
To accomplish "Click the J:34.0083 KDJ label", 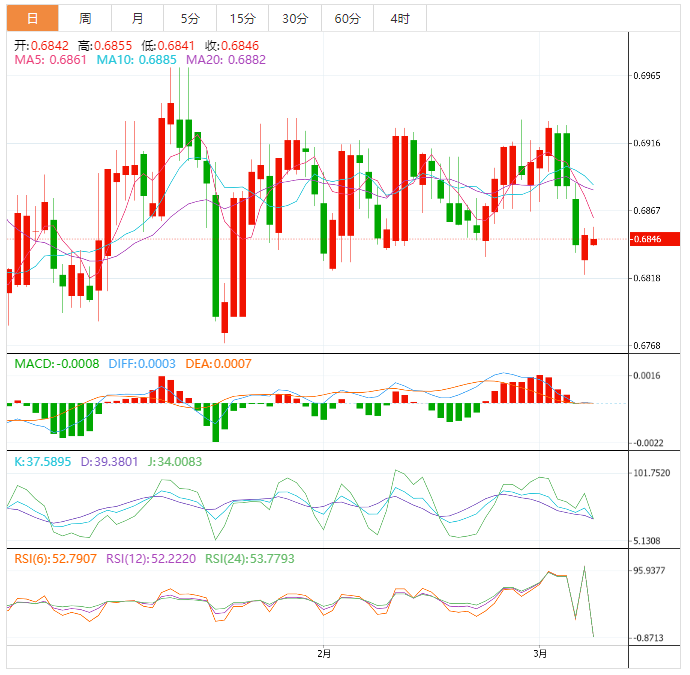I will coord(175,462).
